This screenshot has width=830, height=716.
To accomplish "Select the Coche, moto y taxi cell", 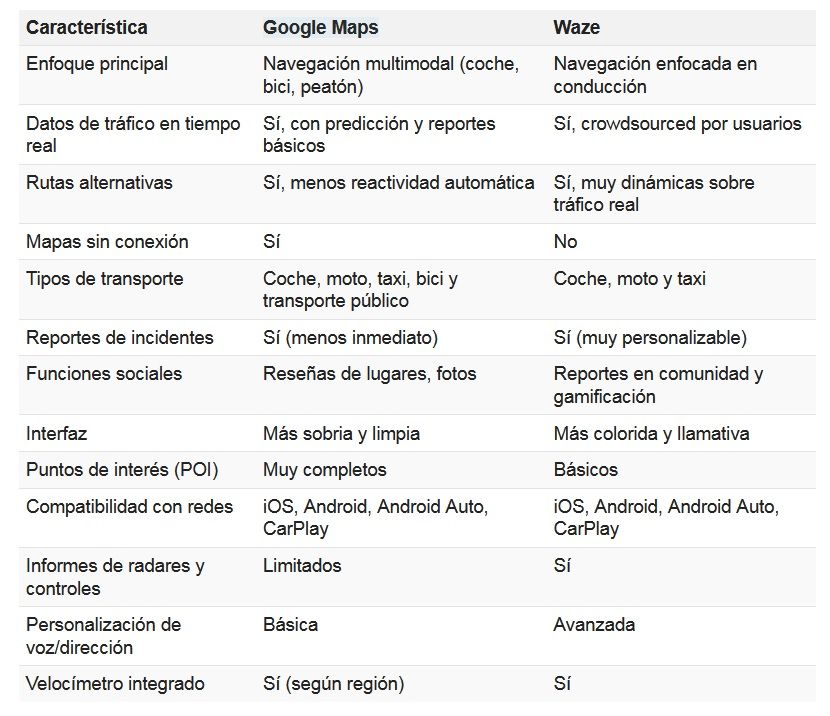I will (629, 279).
